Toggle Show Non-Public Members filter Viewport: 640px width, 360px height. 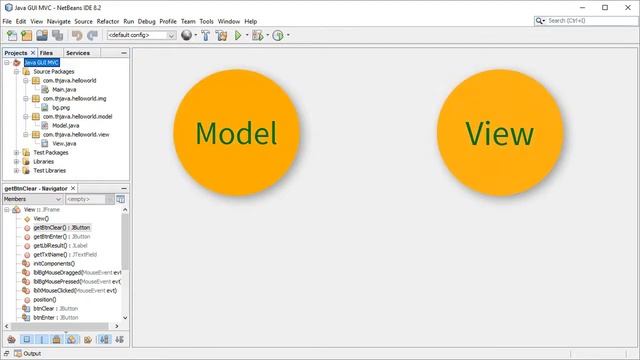click(57, 339)
